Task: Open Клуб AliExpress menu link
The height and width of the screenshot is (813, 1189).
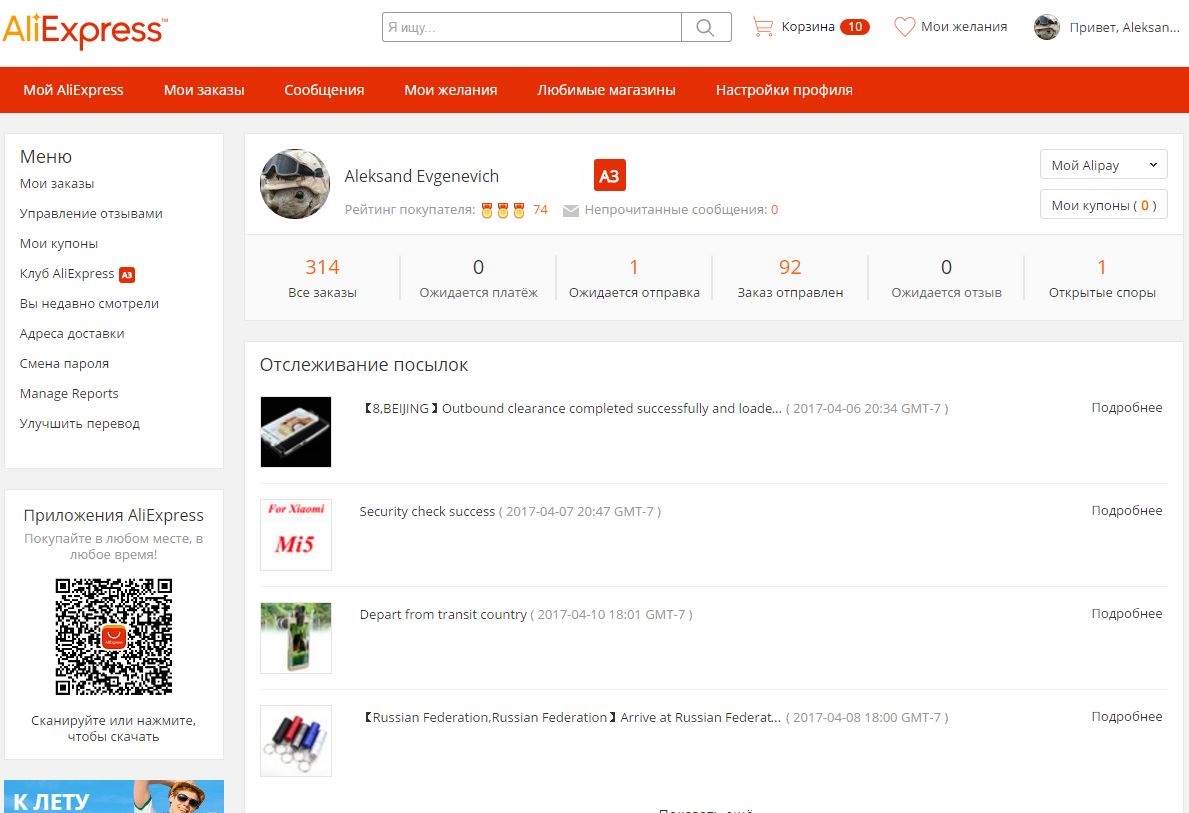Action: (x=67, y=274)
